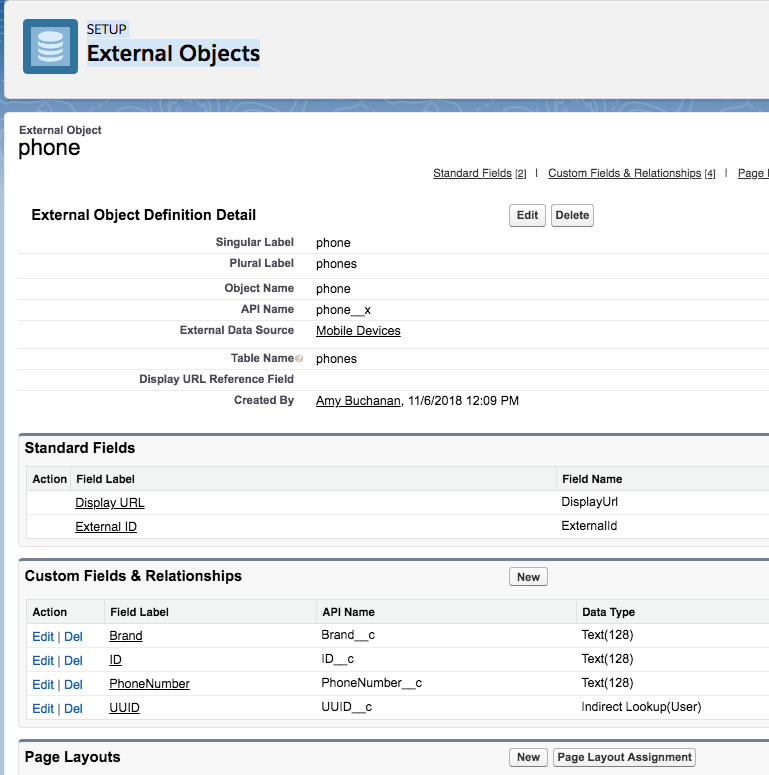Open Page Layout Assignment

pos(624,757)
